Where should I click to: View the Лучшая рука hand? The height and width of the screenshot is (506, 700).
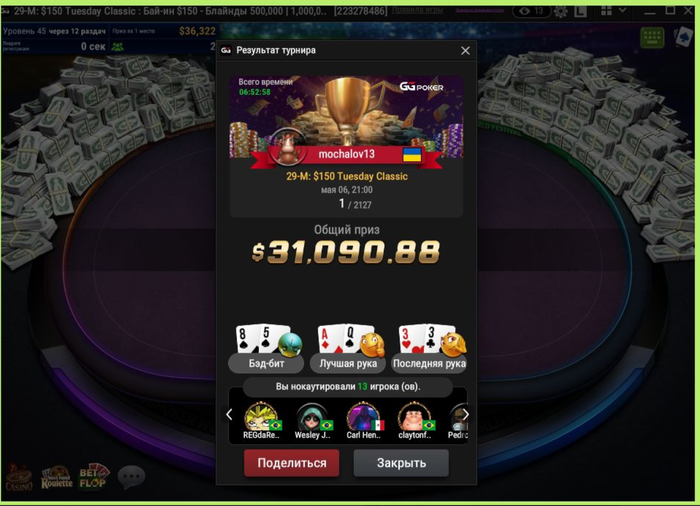pos(348,348)
